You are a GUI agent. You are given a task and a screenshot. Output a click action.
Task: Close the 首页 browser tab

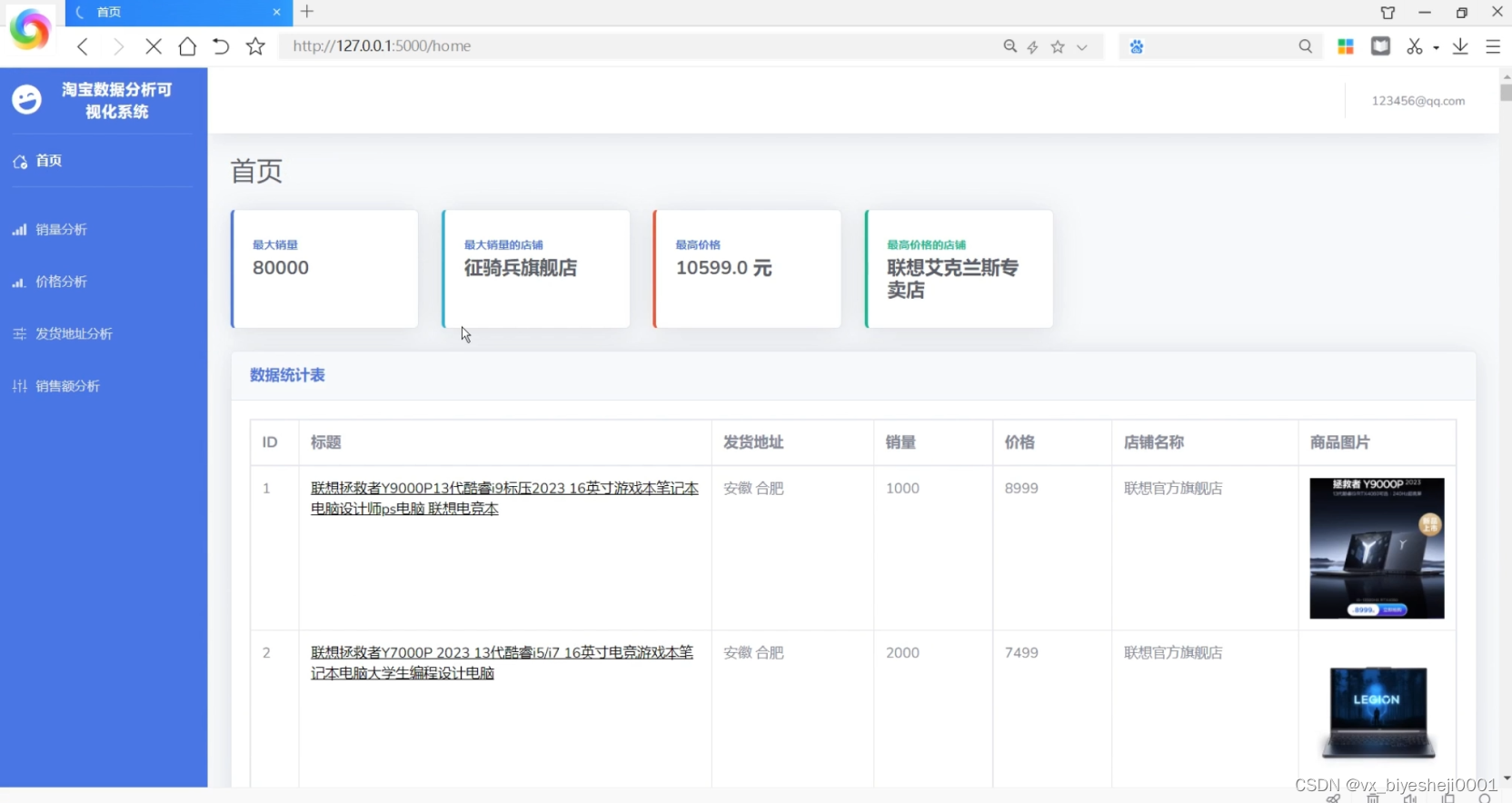pyautogui.click(x=276, y=12)
